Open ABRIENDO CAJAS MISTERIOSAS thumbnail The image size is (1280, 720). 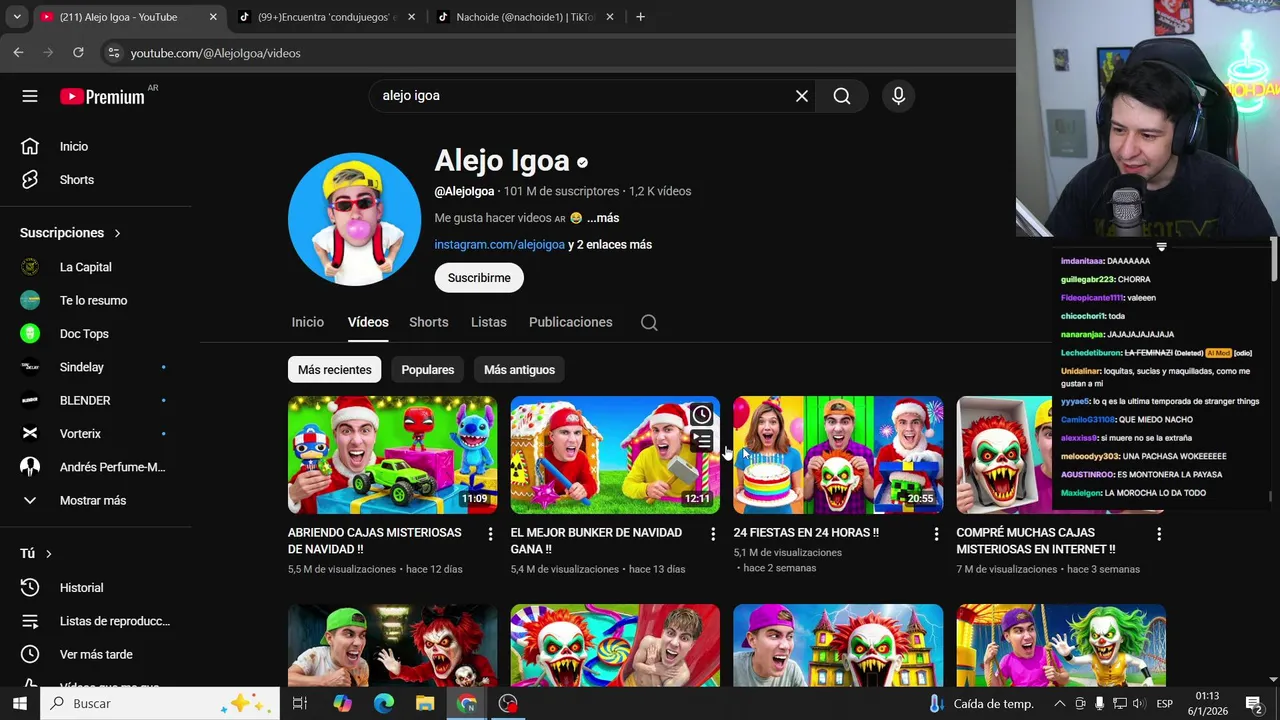(392, 455)
